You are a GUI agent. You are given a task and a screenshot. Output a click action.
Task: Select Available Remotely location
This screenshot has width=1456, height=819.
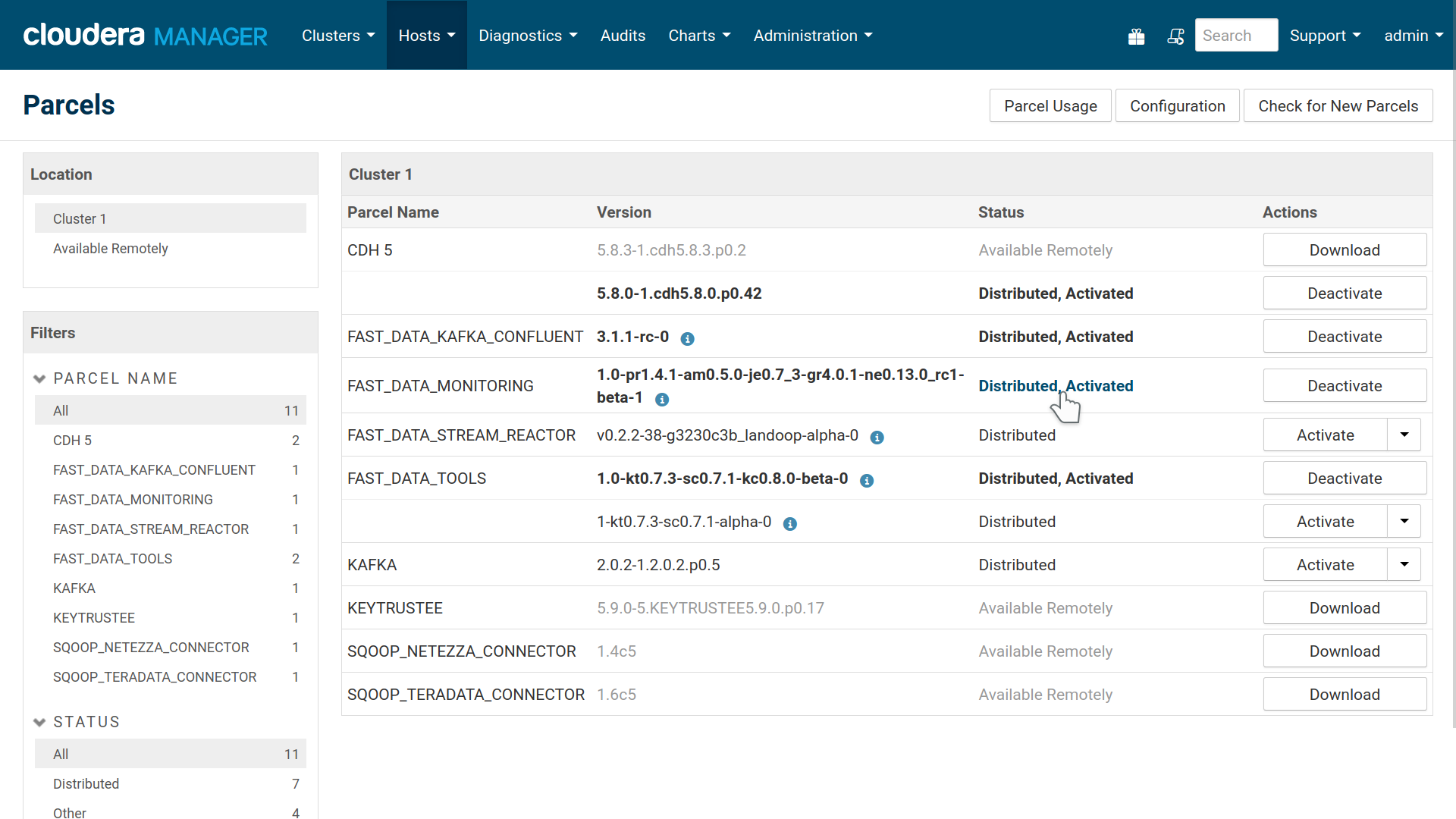pyautogui.click(x=171, y=248)
